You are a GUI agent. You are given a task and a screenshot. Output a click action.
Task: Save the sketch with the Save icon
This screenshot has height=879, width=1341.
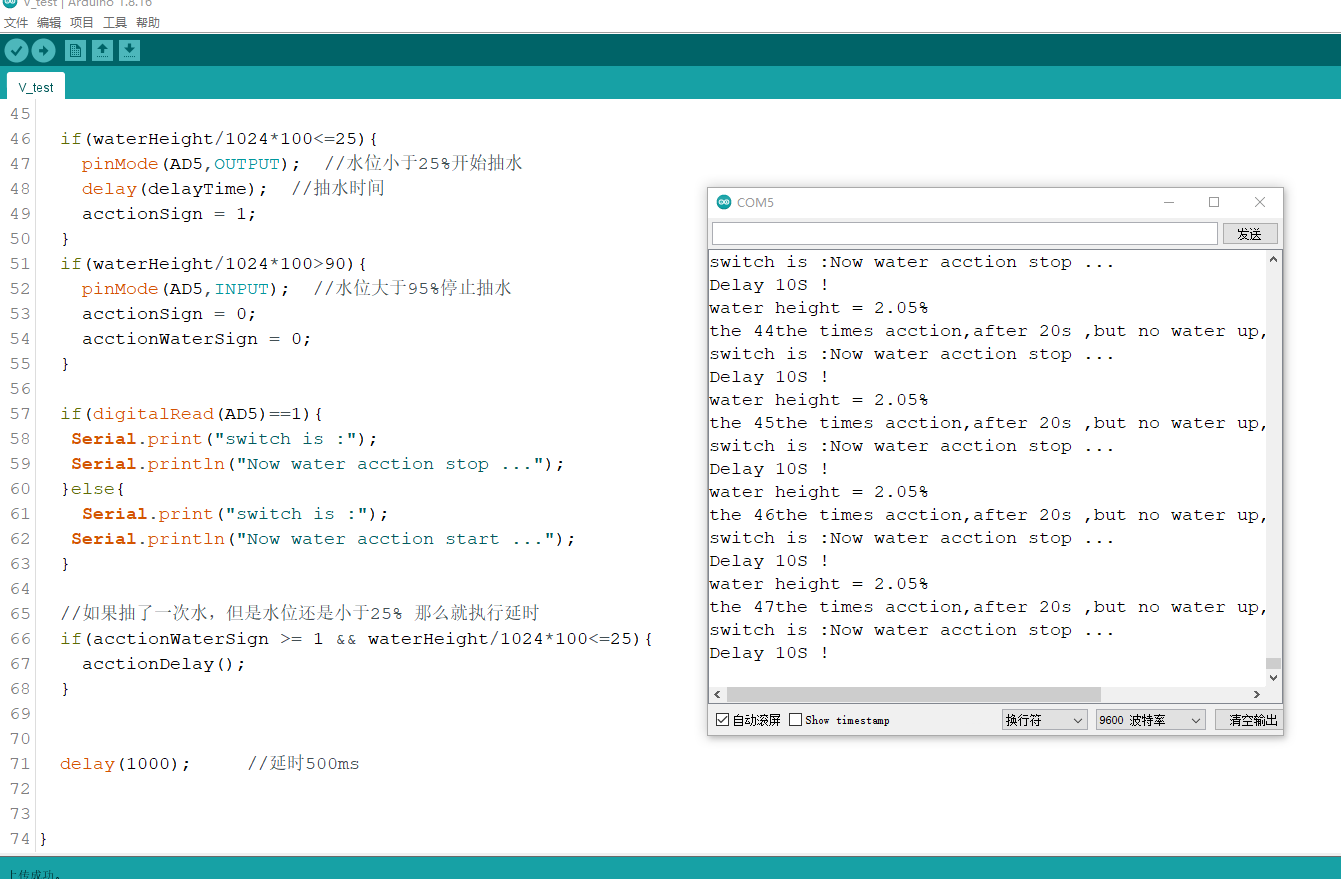(x=129, y=50)
